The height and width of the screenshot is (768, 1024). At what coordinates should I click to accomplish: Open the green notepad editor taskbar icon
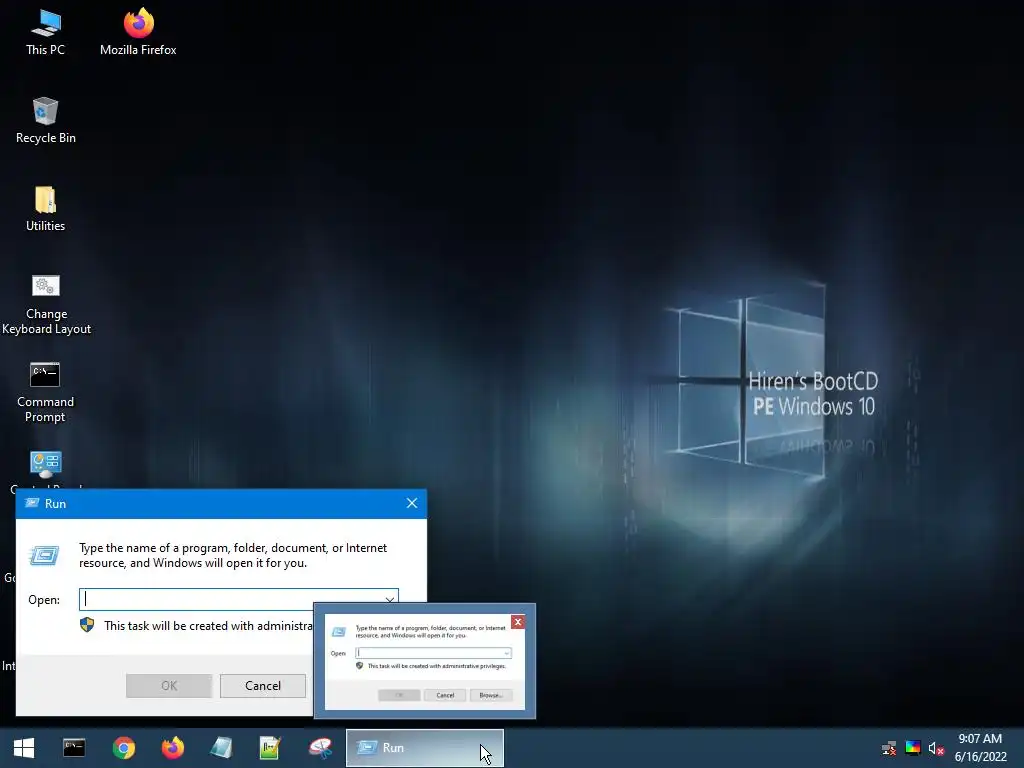coord(270,748)
